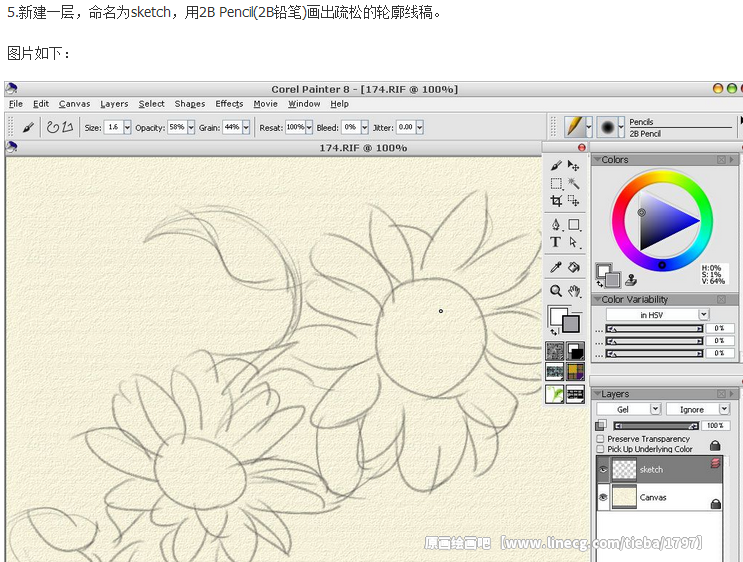Image resolution: width=743 pixels, height=562 pixels.
Task: Open the Effects menu
Action: 229,104
